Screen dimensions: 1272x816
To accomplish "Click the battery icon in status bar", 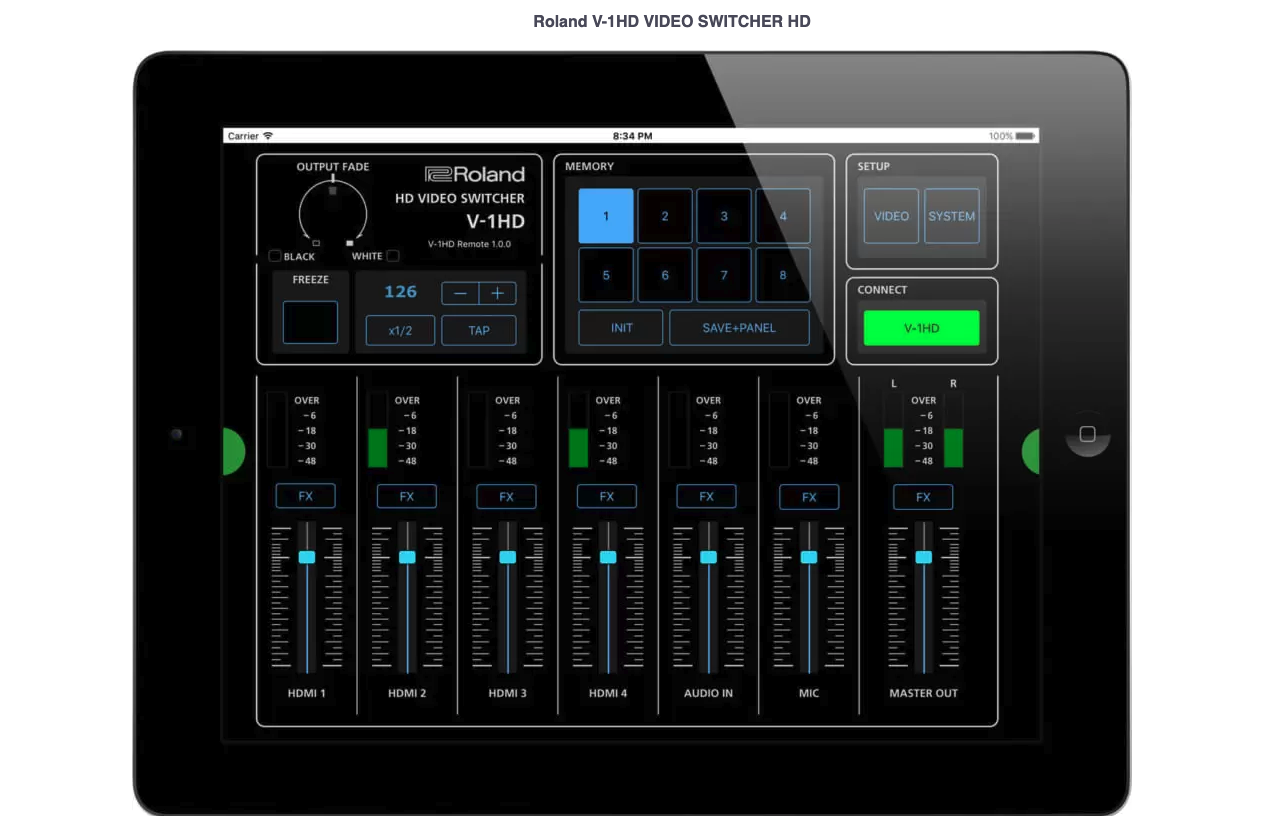I will [x=1026, y=136].
